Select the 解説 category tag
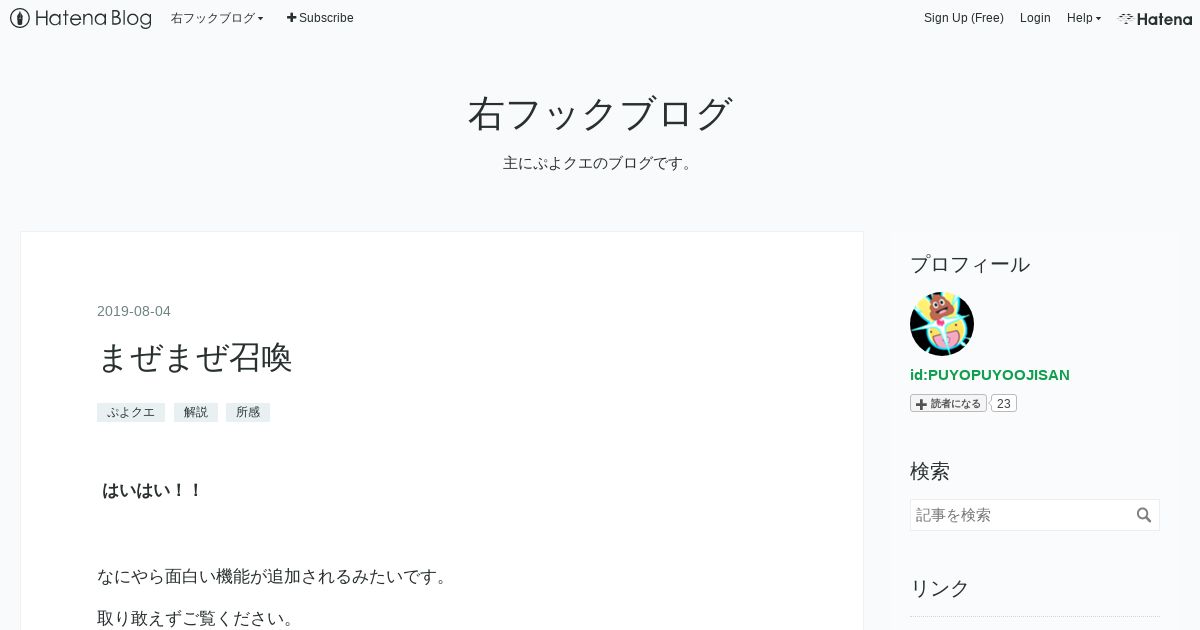1200x630 pixels. 196,412
